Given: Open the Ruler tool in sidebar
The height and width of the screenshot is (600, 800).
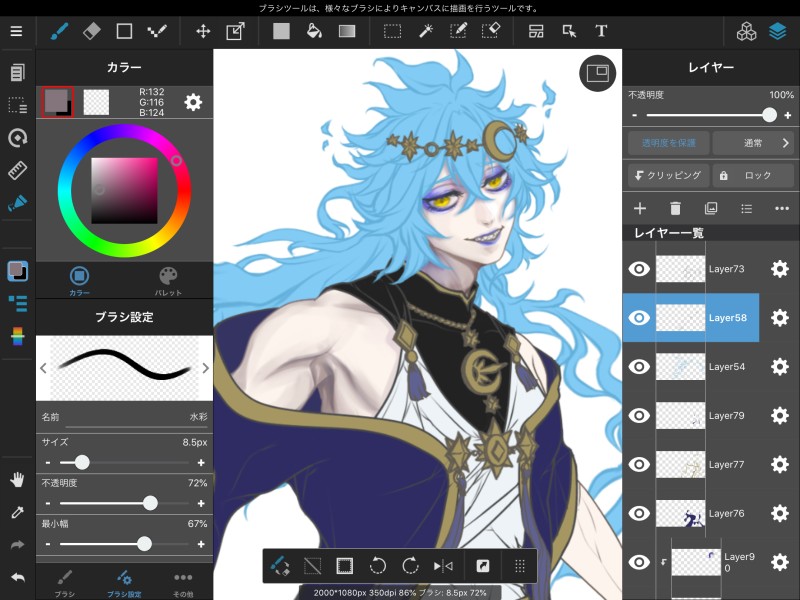Looking at the screenshot, I should point(17,170).
